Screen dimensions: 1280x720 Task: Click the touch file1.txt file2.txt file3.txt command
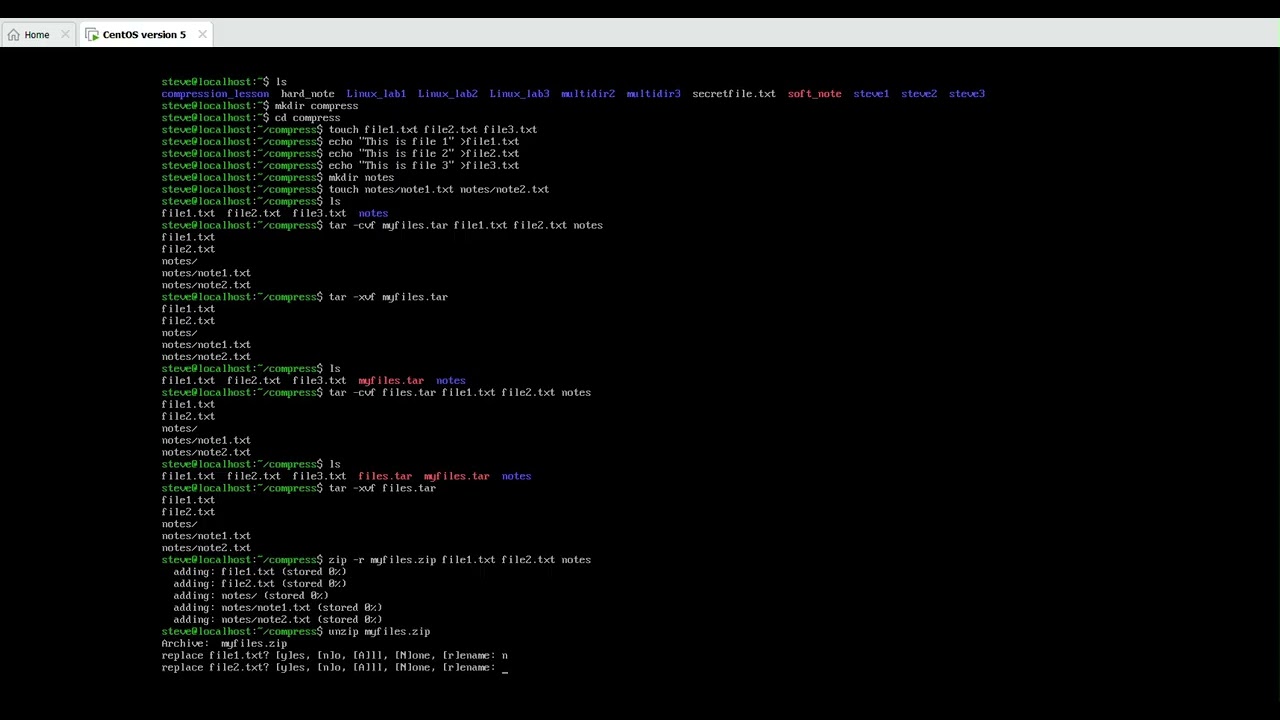[x=433, y=130]
